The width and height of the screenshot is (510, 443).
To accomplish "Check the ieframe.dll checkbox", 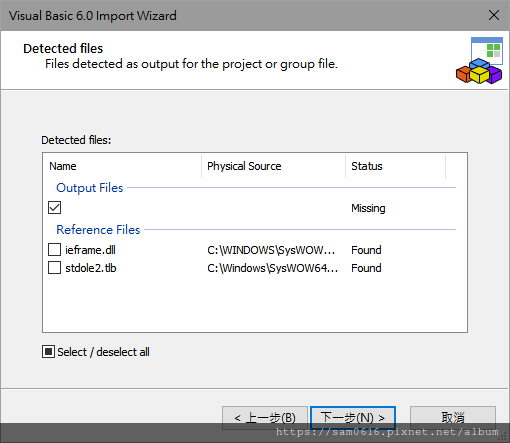I will click(x=54, y=250).
